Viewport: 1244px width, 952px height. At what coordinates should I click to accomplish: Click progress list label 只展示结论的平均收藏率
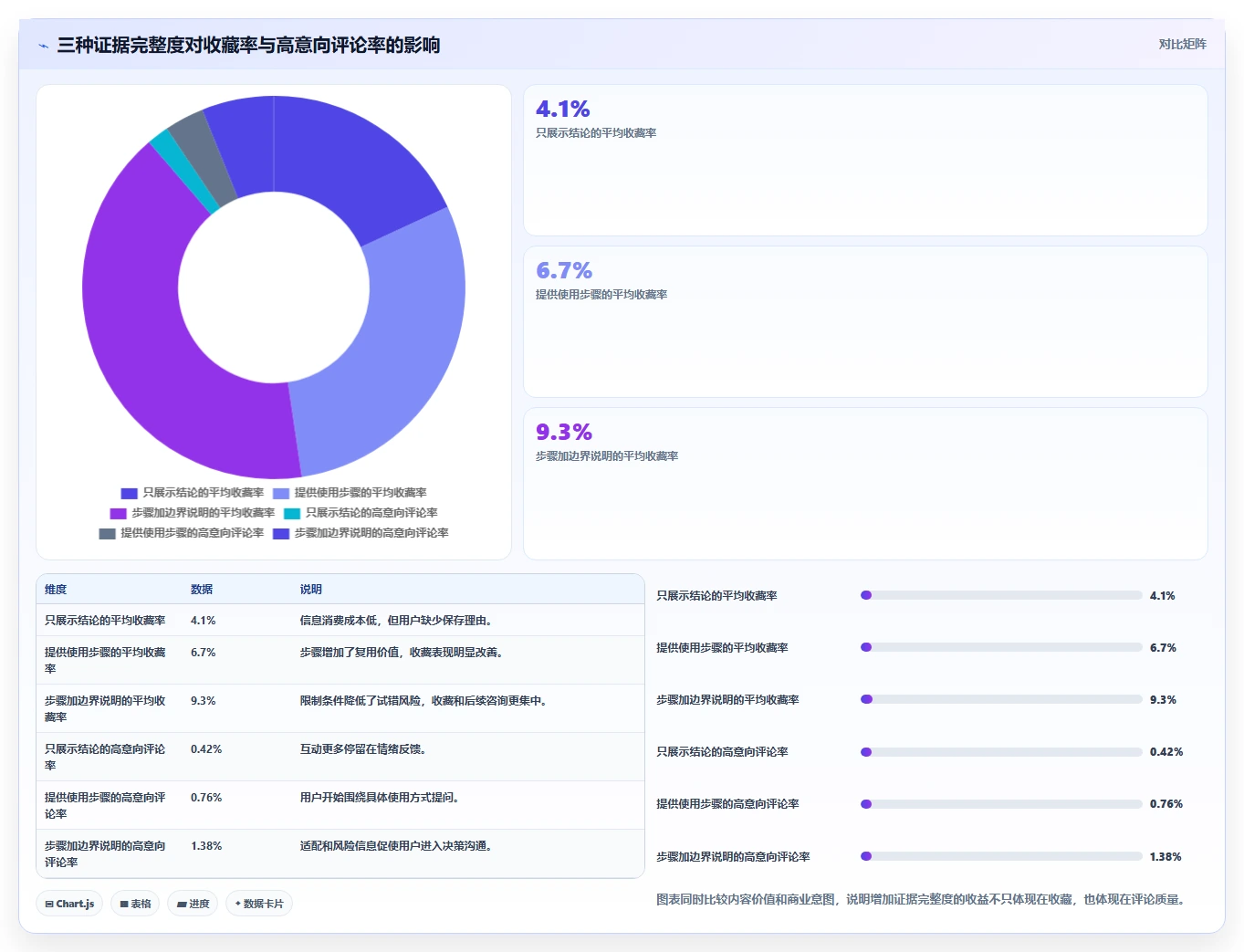coord(716,596)
